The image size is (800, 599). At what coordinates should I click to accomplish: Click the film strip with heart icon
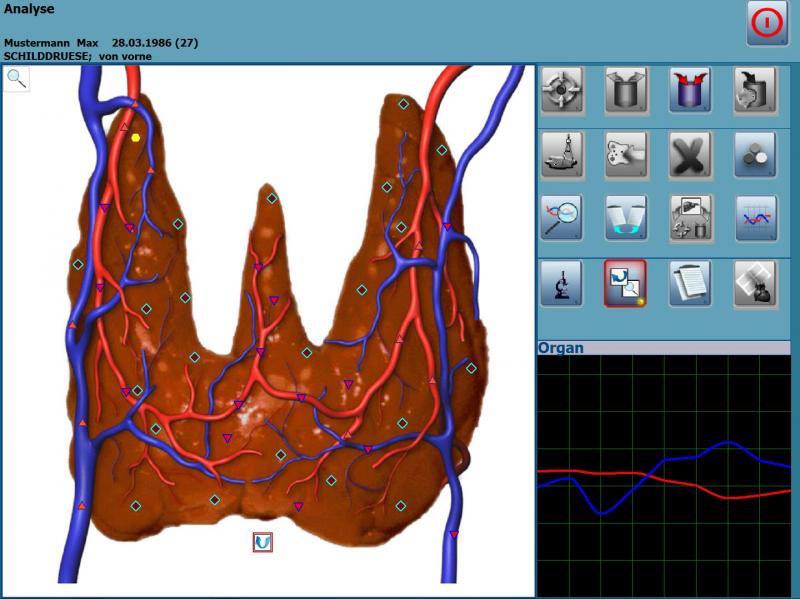(x=755, y=284)
